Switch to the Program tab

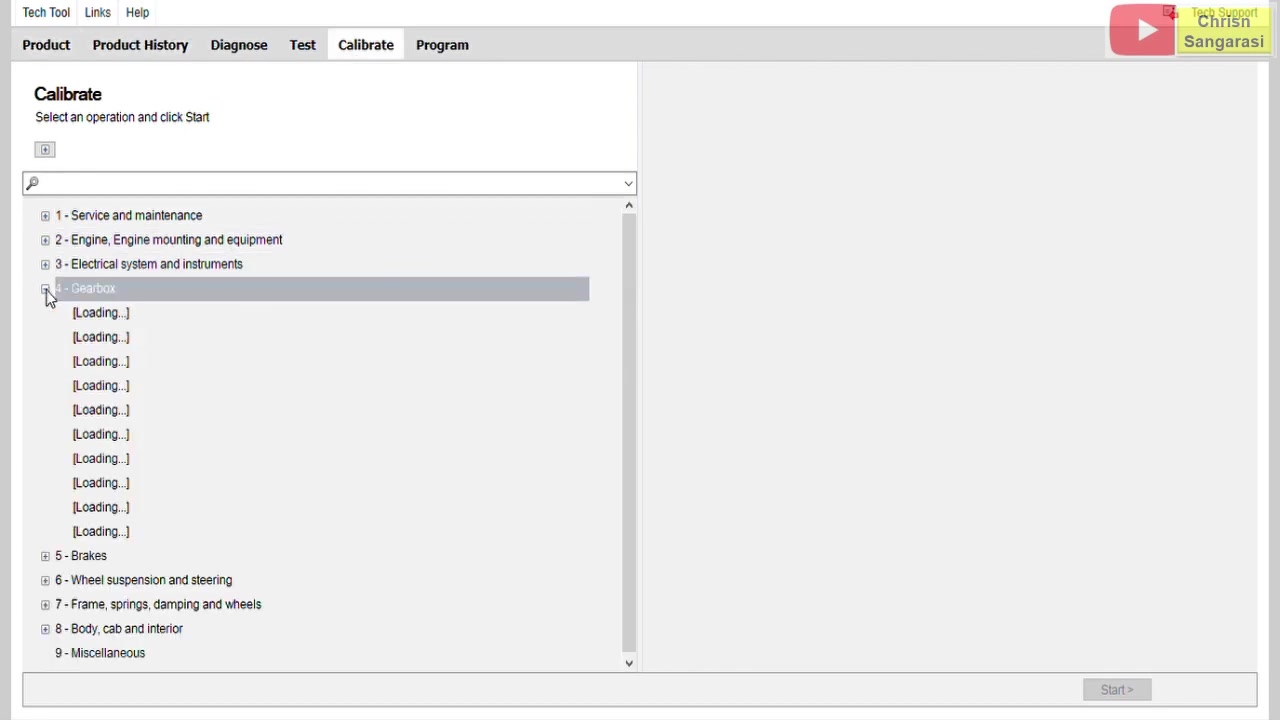coord(442,44)
